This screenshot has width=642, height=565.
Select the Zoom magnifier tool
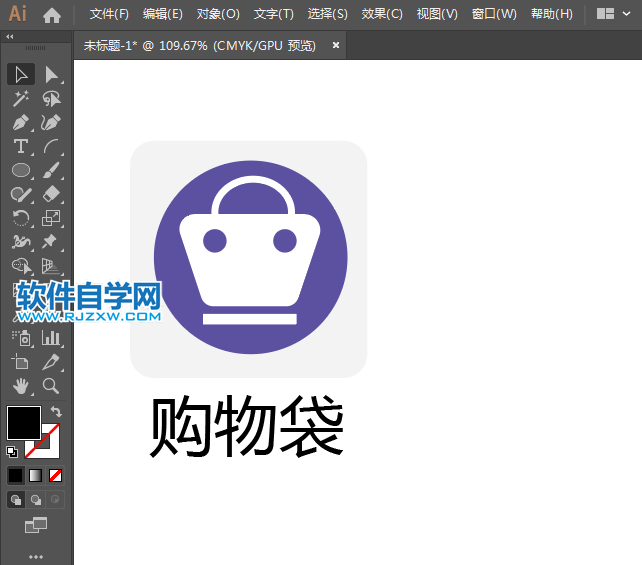point(51,386)
